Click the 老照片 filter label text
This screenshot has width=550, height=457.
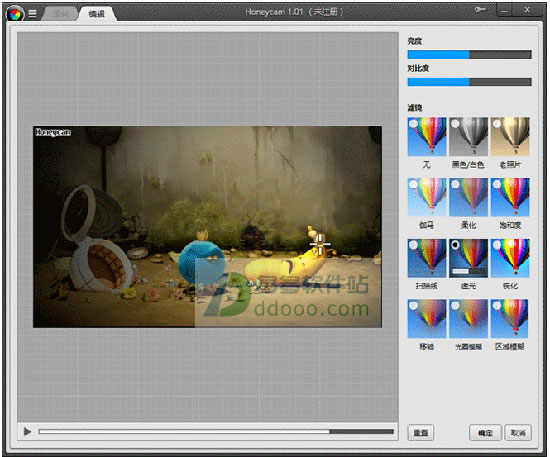click(x=510, y=164)
